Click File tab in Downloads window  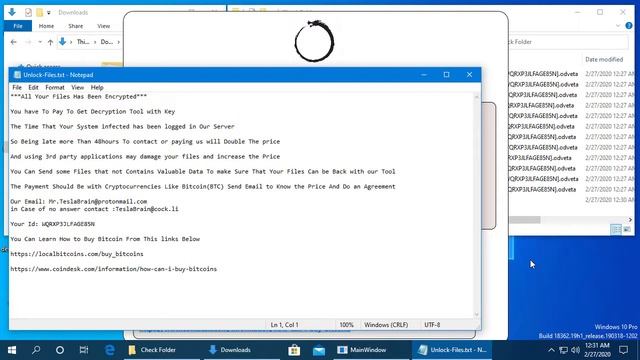click(18, 26)
